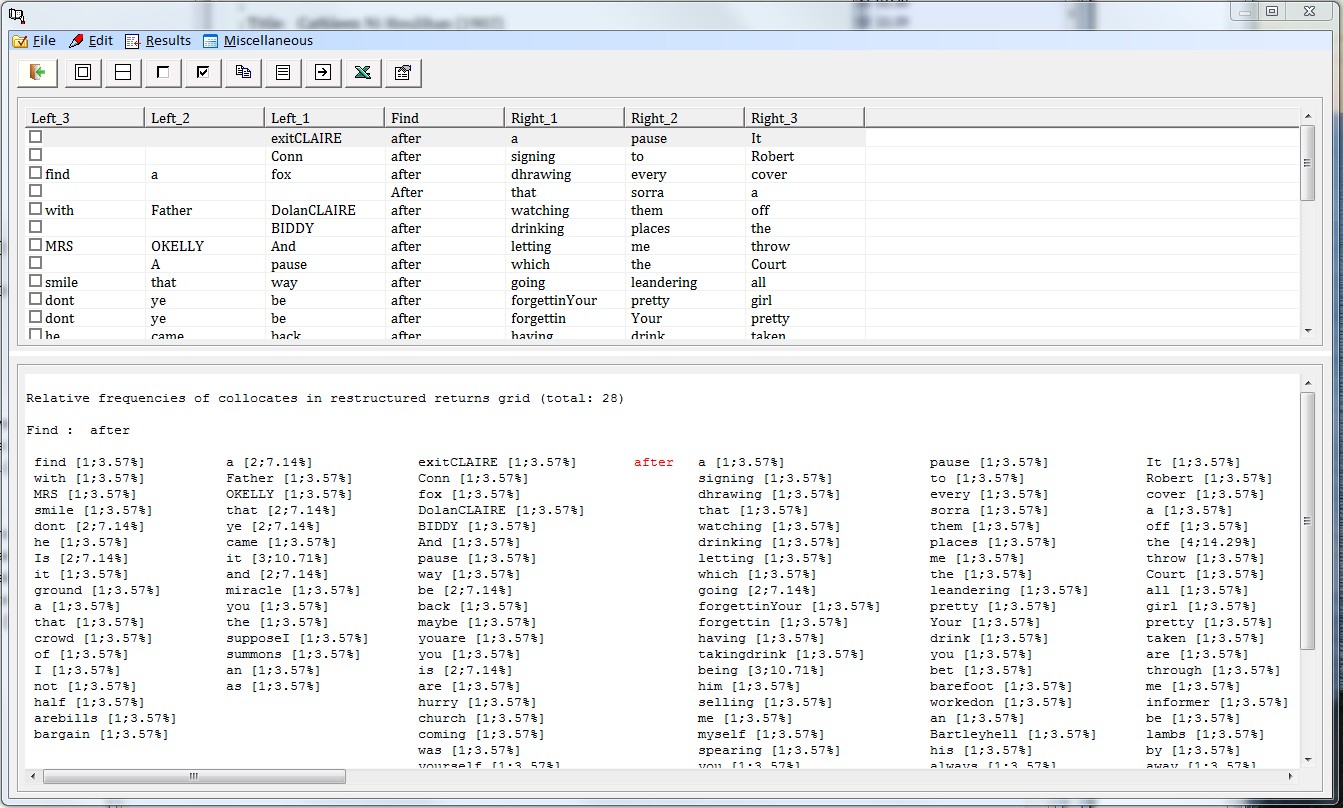This screenshot has width=1343, height=808.
Task: Click the results grid scroll-down arrow
Action: click(1307, 331)
